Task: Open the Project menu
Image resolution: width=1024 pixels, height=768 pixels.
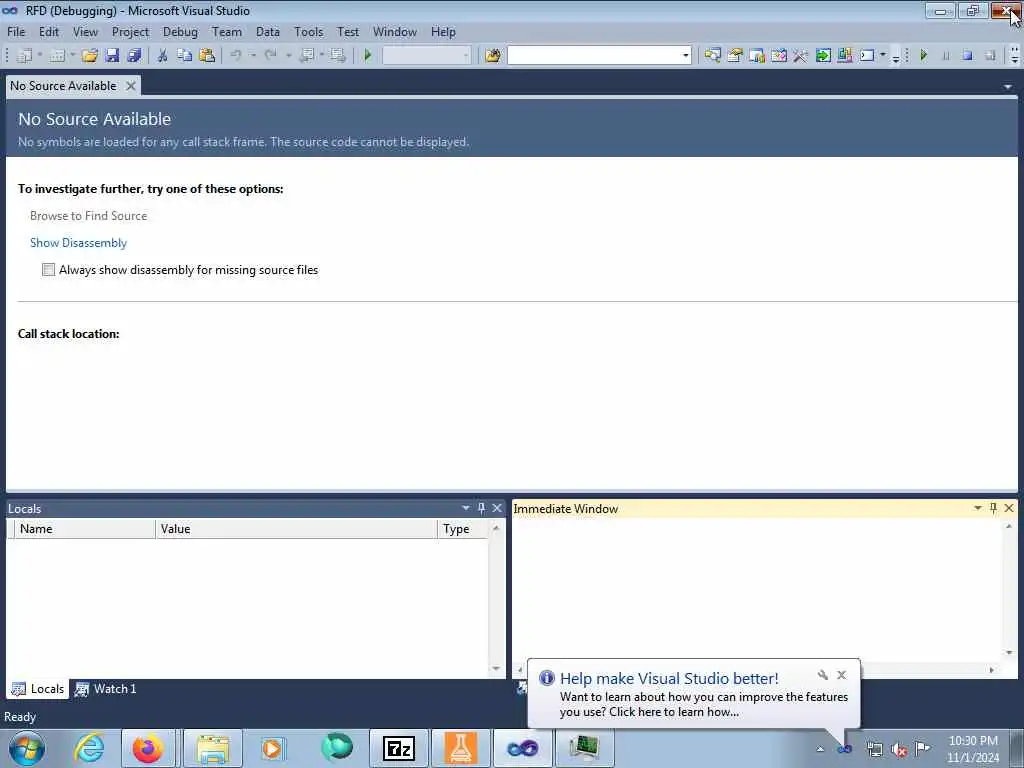Action: pos(130,31)
